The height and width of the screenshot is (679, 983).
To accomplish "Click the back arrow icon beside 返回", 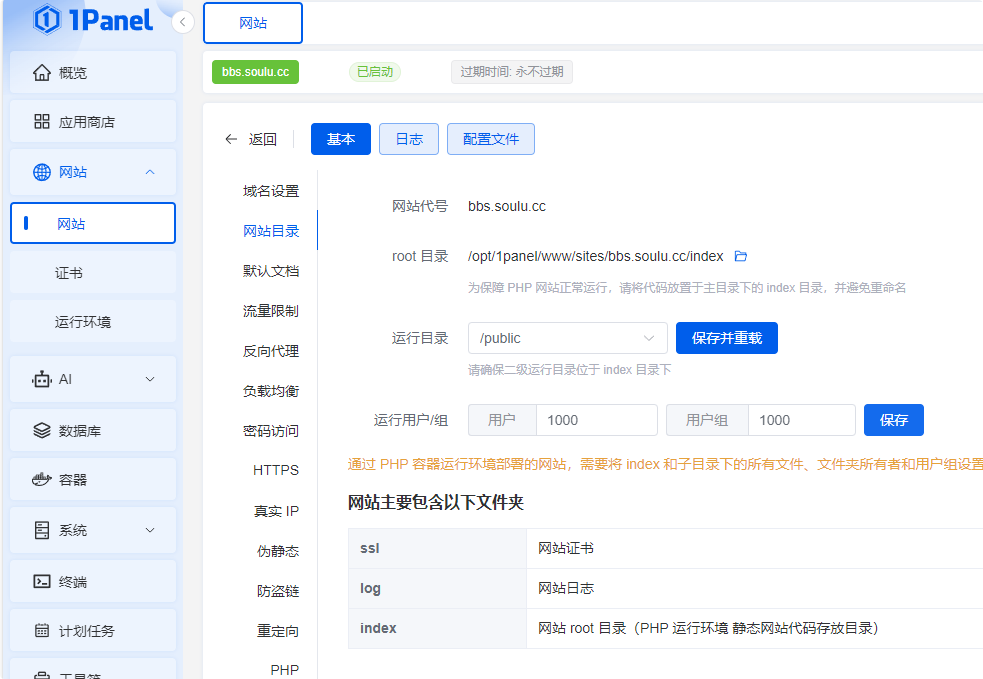I will 231,139.
